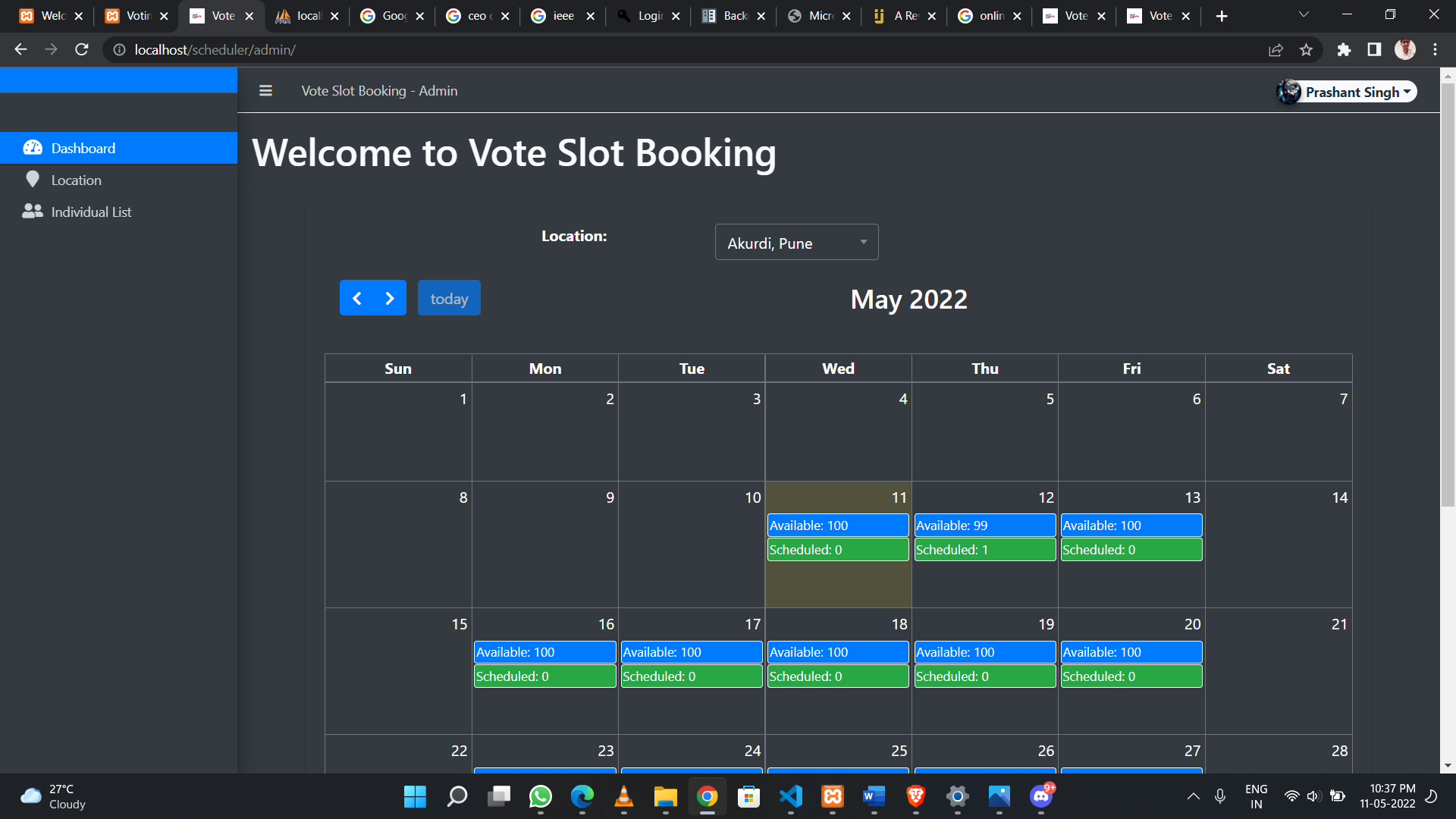1456x819 pixels.
Task: Share this page icon in address bar
Action: point(1276,50)
